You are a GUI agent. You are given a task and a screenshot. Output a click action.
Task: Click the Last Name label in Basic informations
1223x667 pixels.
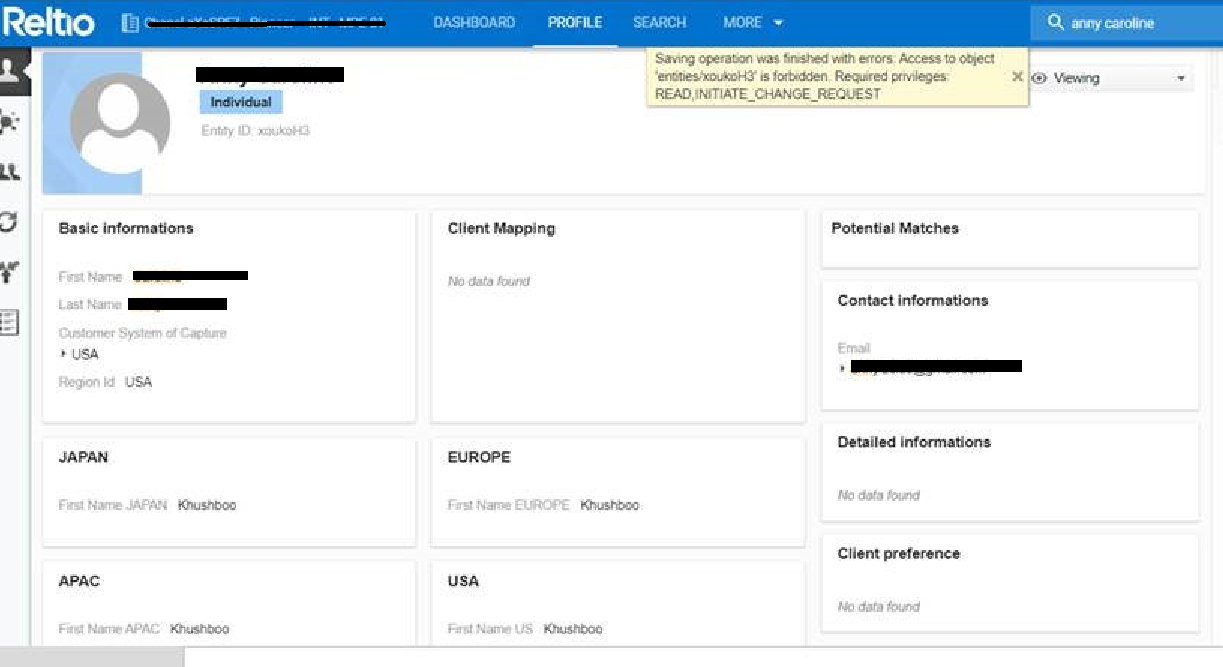[x=90, y=304]
